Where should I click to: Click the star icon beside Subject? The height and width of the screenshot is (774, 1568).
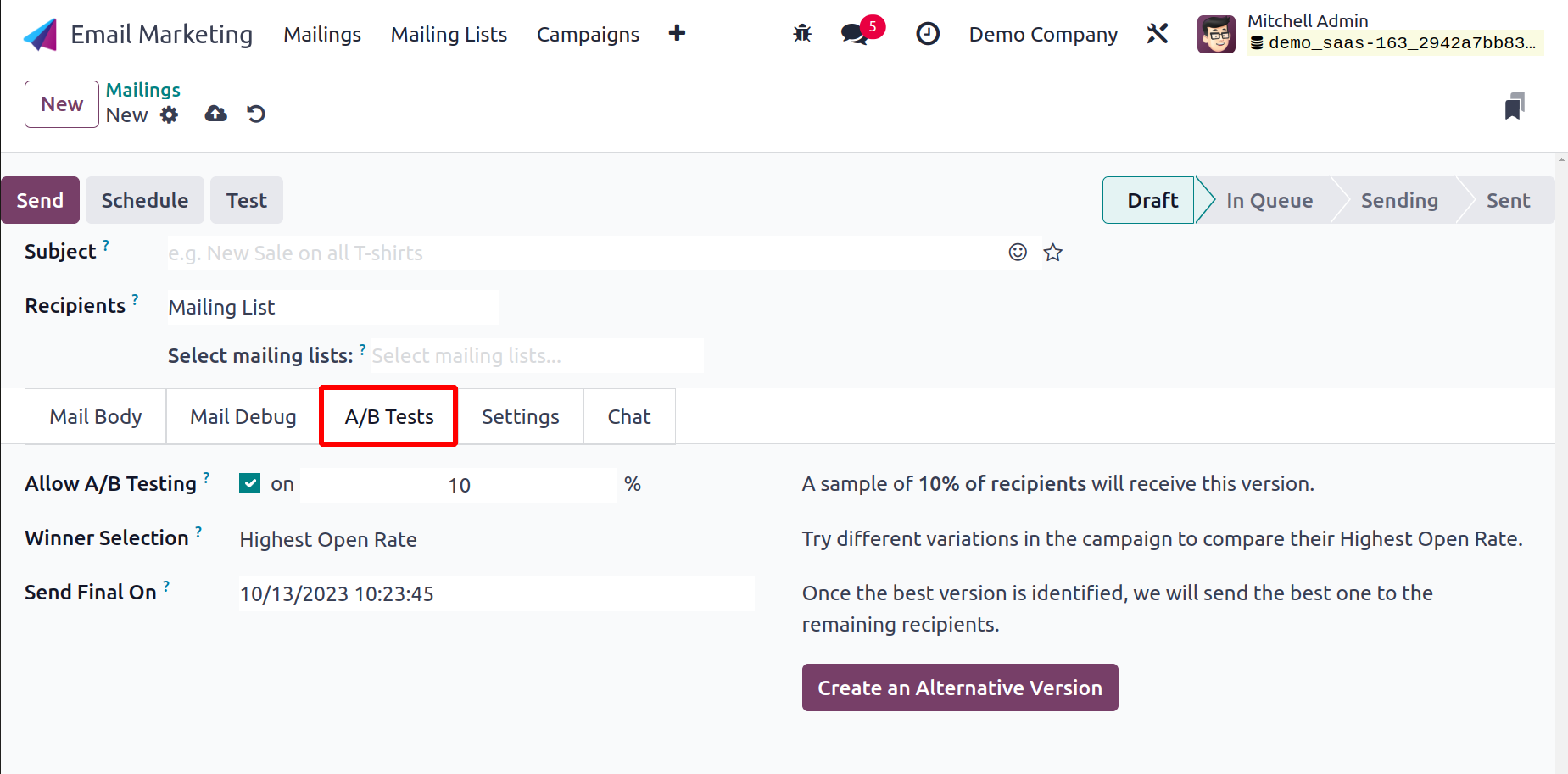click(1053, 253)
